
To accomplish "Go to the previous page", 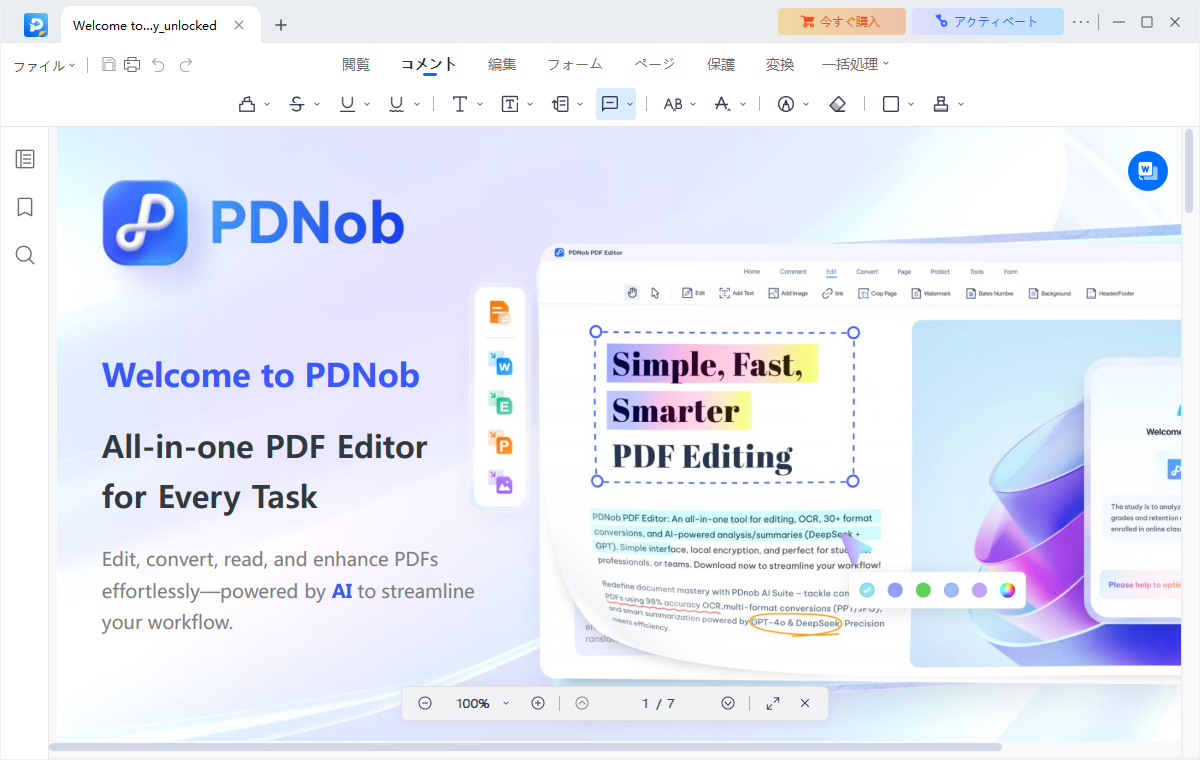I will pyautogui.click(x=582, y=703).
